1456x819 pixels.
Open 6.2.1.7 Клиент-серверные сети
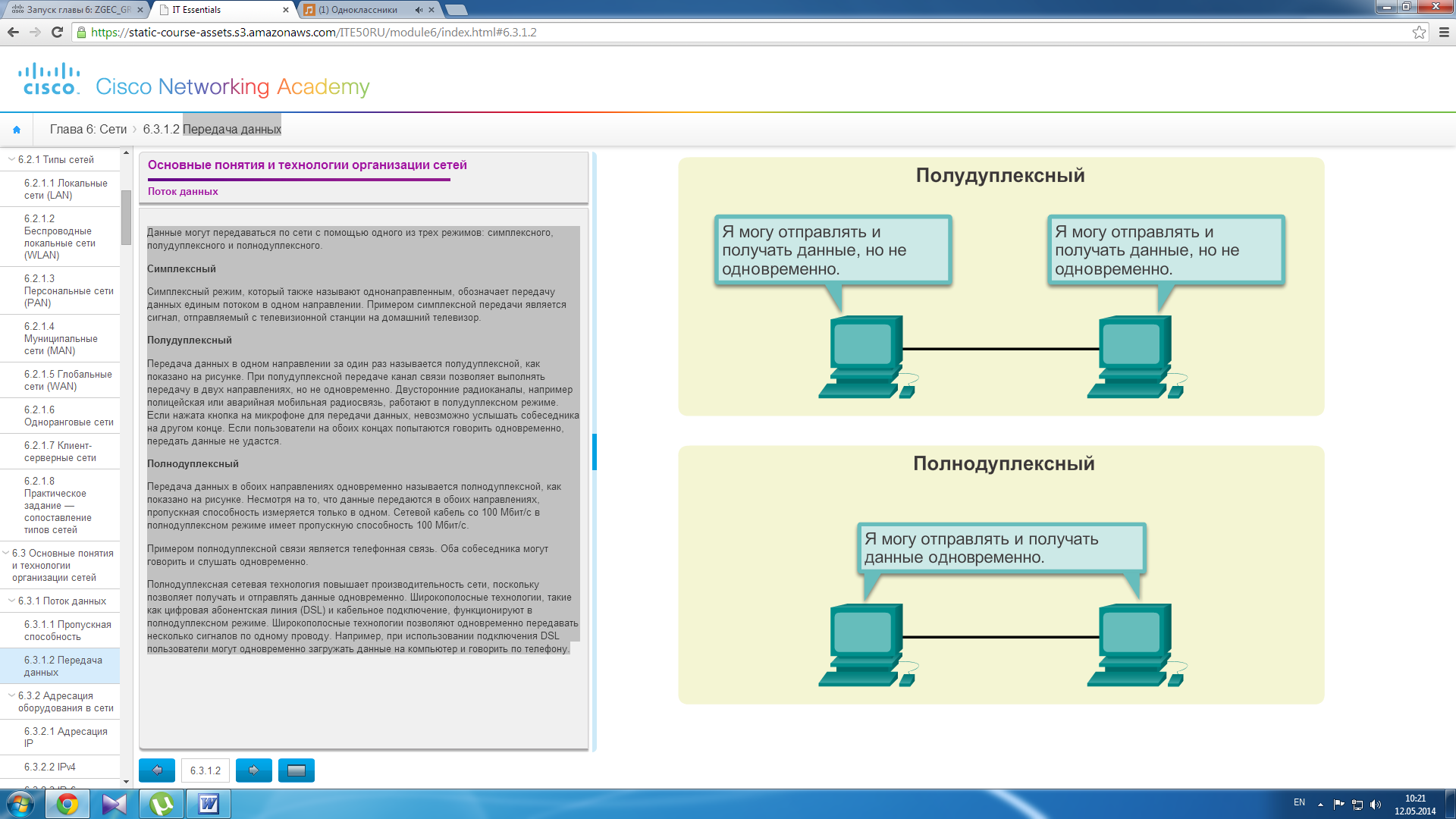(x=60, y=452)
